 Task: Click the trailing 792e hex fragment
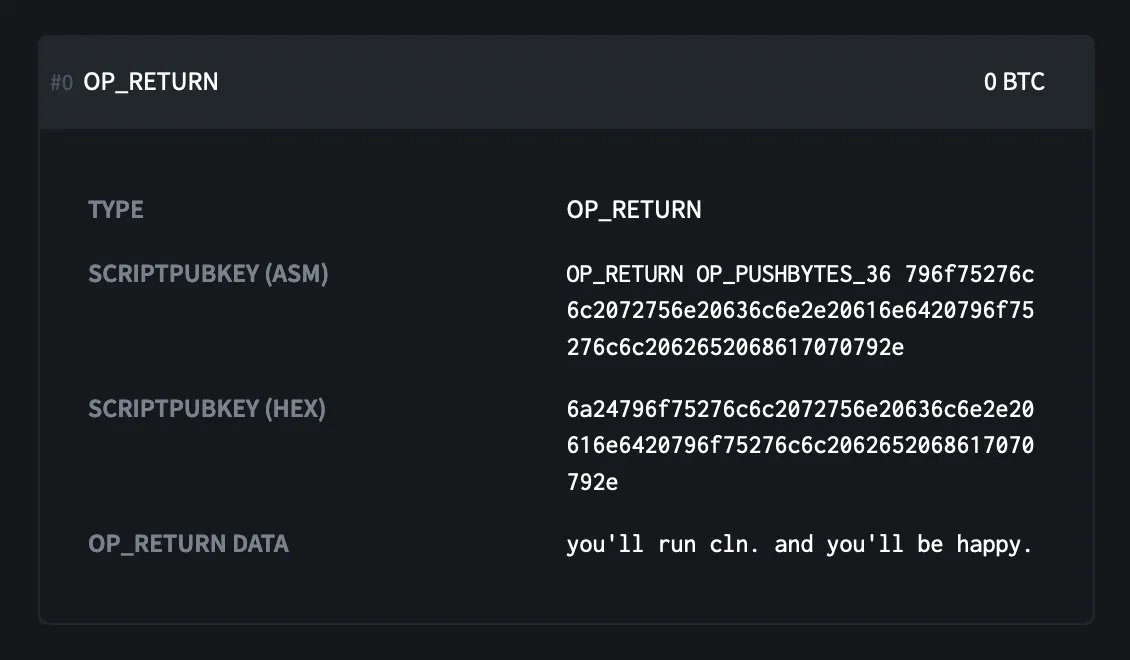pos(592,483)
